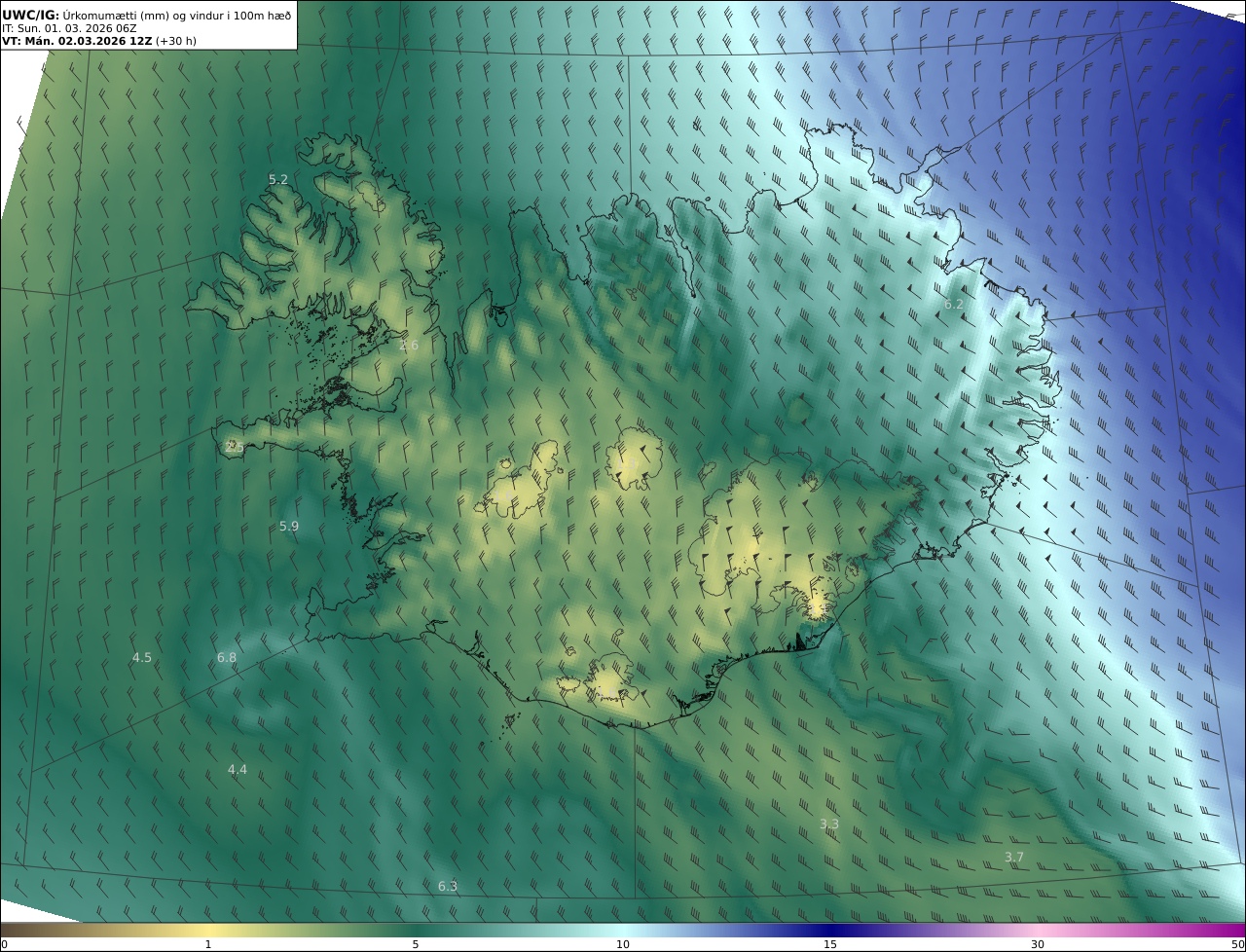Viewport: 1246px width, 952px height.
Task: Click the 2.6 value label on map
Action: (x=409, y=345)
